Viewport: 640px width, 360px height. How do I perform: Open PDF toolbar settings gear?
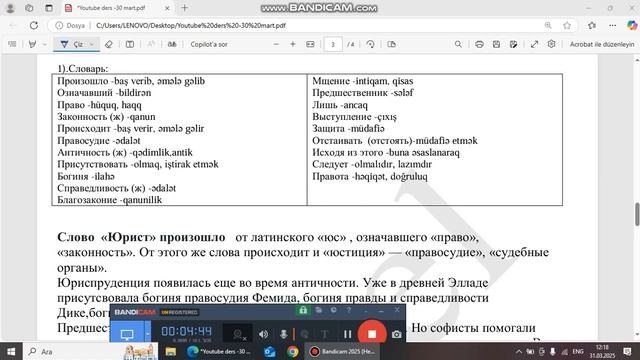tap(551, 44)
